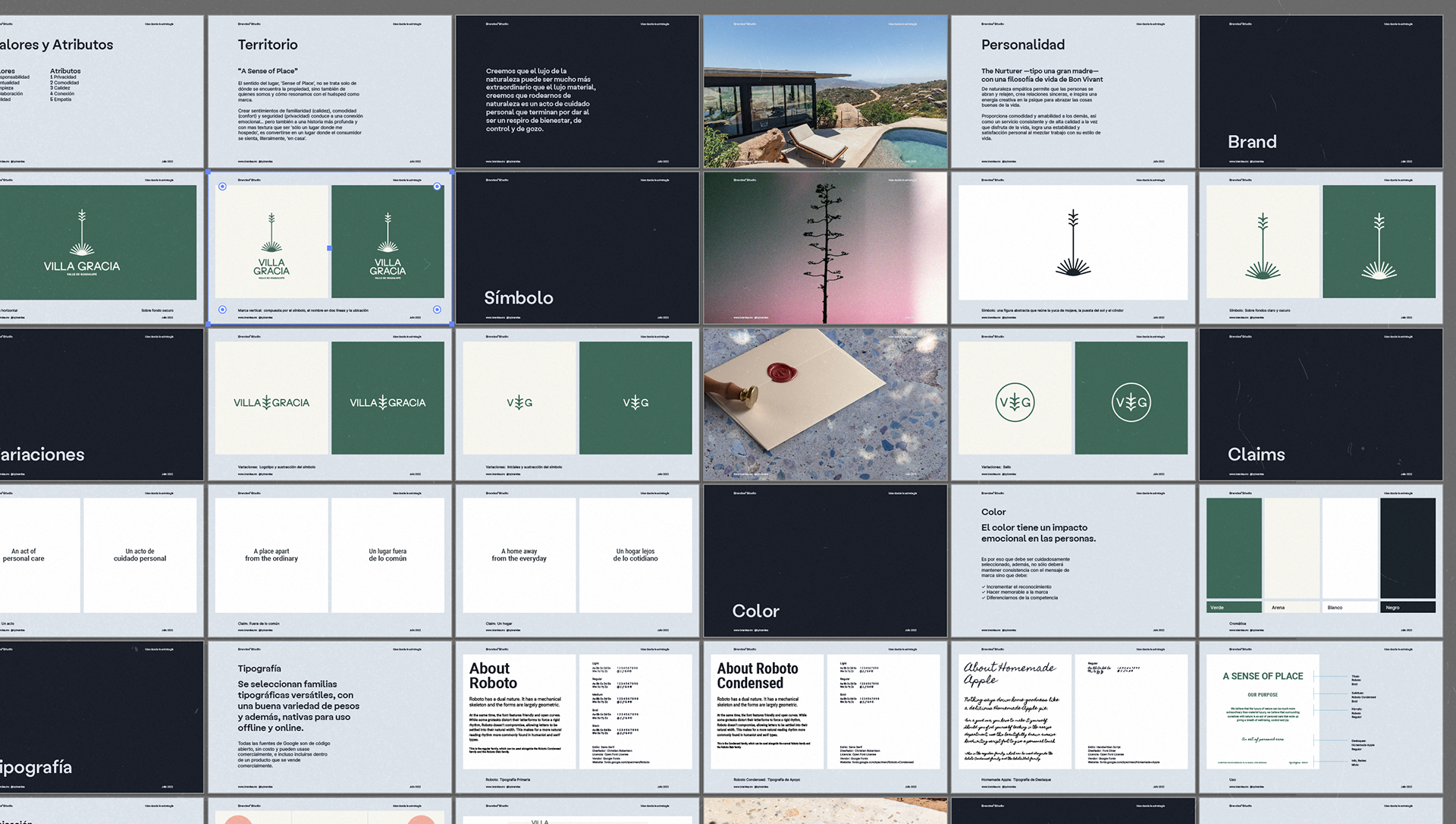Select the dark Símbolo section slide
The width and height of the screenshot is (1456, 824).
(x=577, y=248)
